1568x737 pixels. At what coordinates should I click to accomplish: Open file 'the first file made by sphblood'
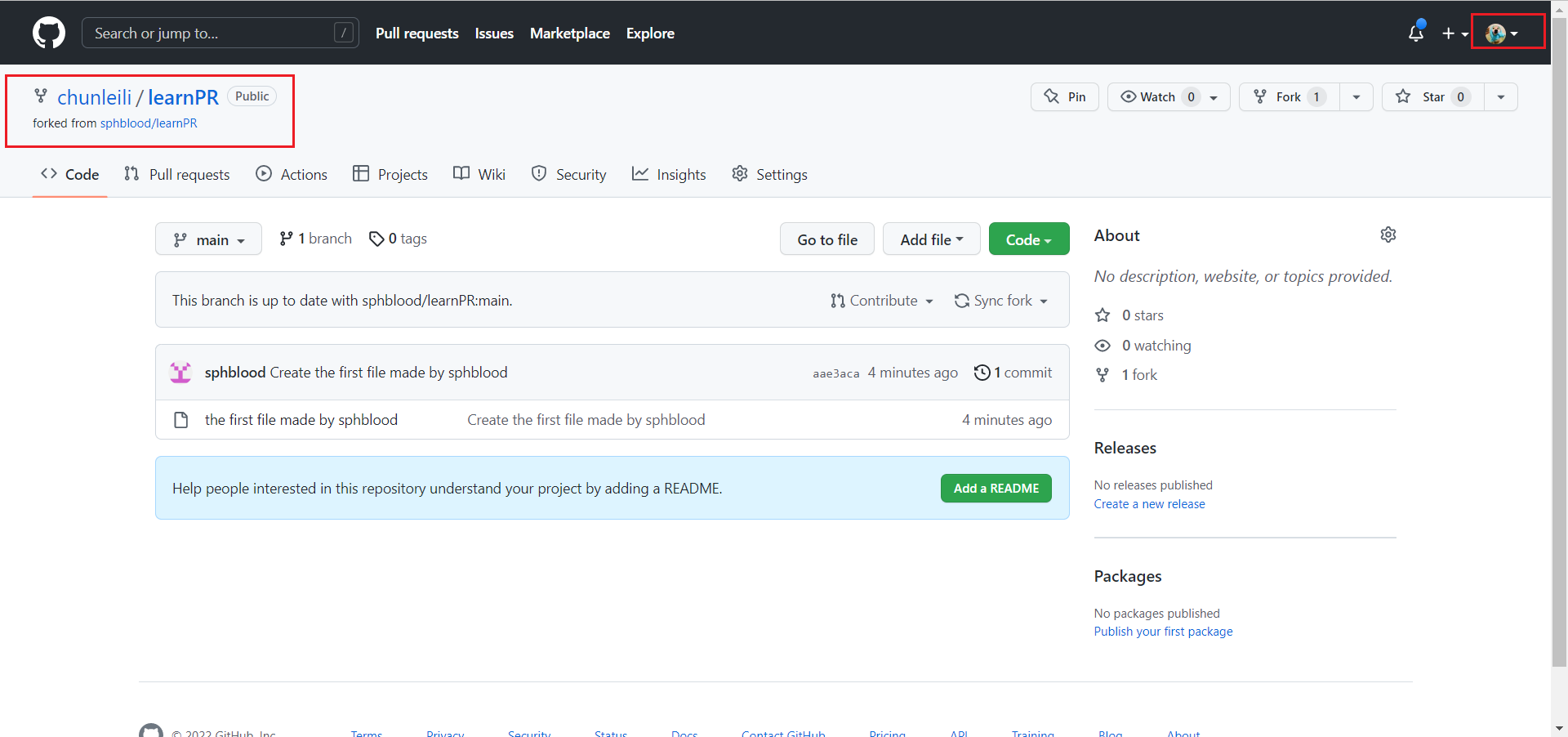pos(301,420)
